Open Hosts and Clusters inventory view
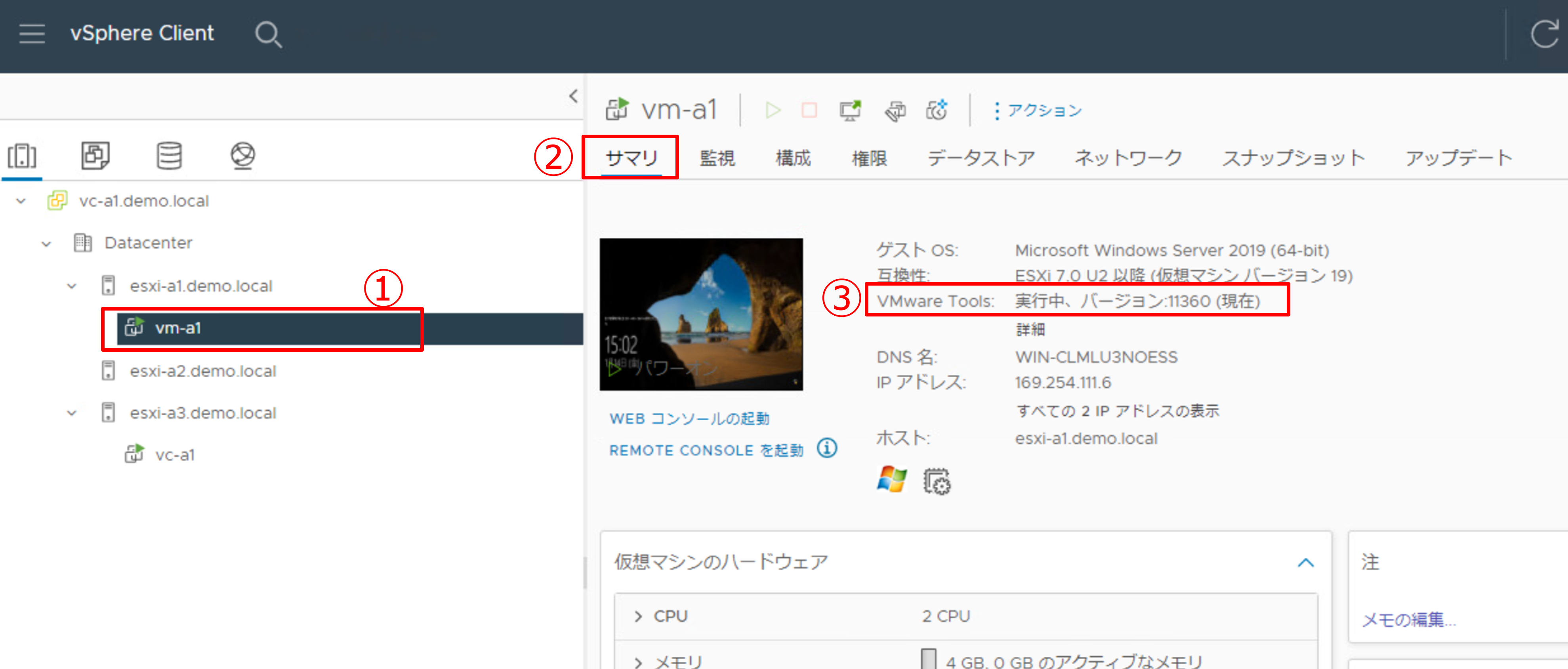This screenshot has width=1568, height=669. coord(22,156)
